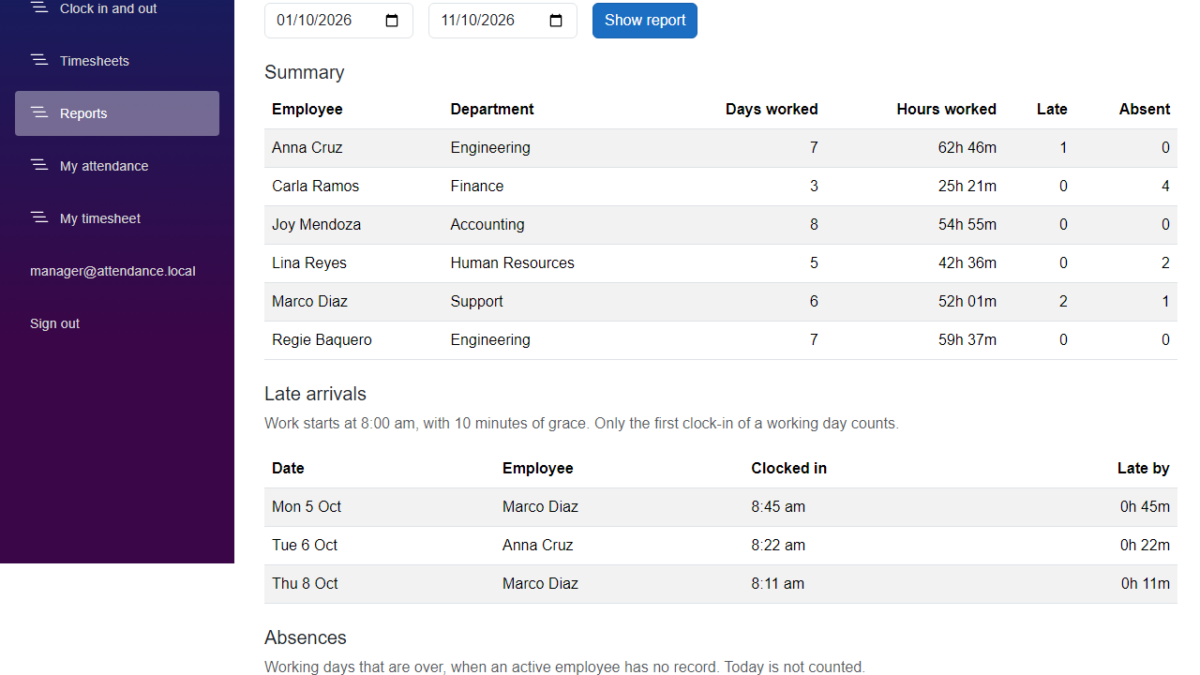Screen dimensions: 1200x675
Task: Click hours value 52h 01m
Action: (967, 301)
